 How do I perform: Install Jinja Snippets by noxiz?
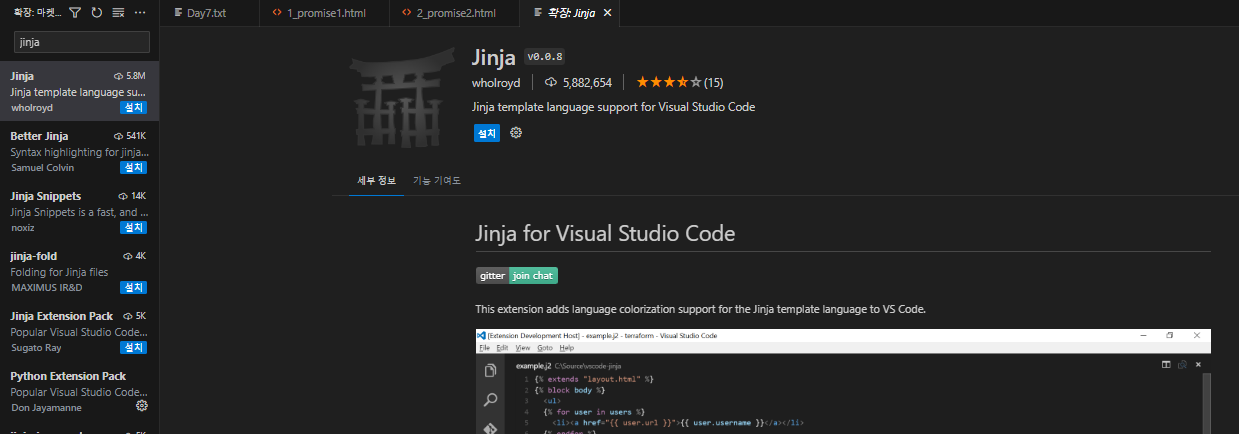point(134,227)
